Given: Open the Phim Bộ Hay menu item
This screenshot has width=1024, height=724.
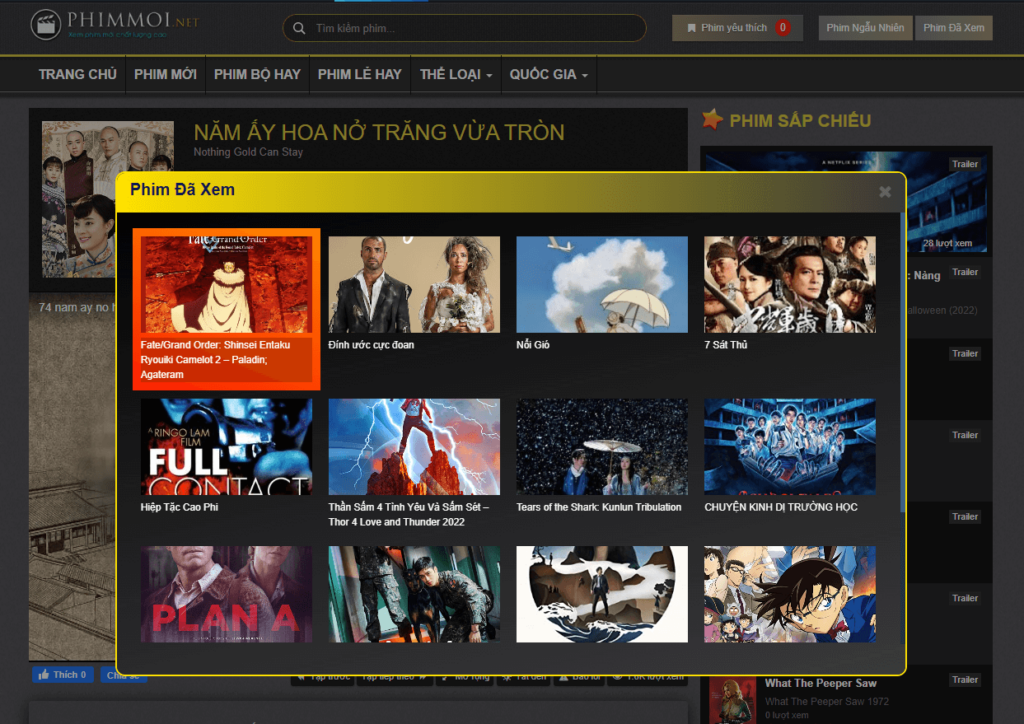Looking at the screenshot, I should [257, 74].
